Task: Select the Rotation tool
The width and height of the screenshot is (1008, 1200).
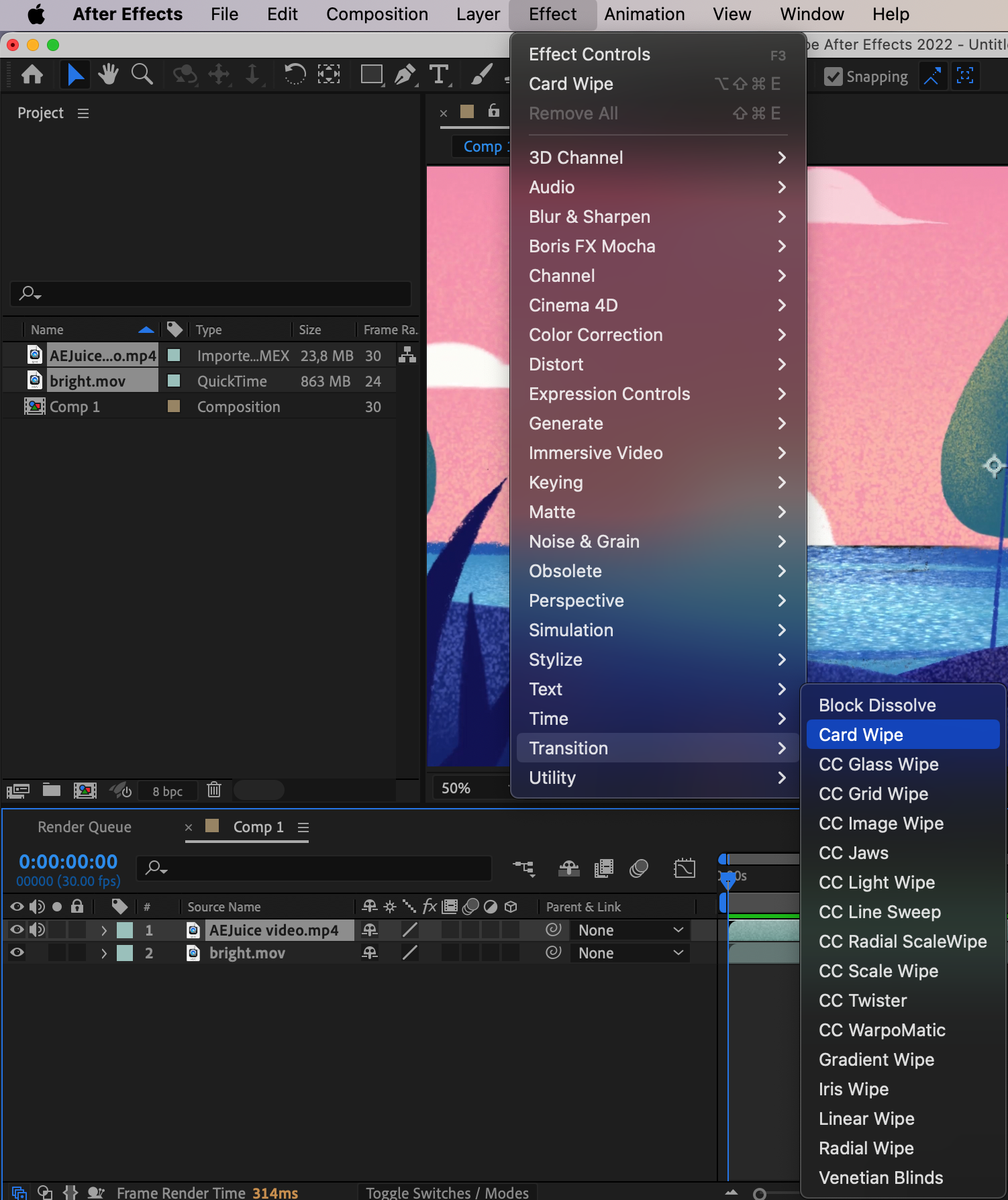Action: 295,74
